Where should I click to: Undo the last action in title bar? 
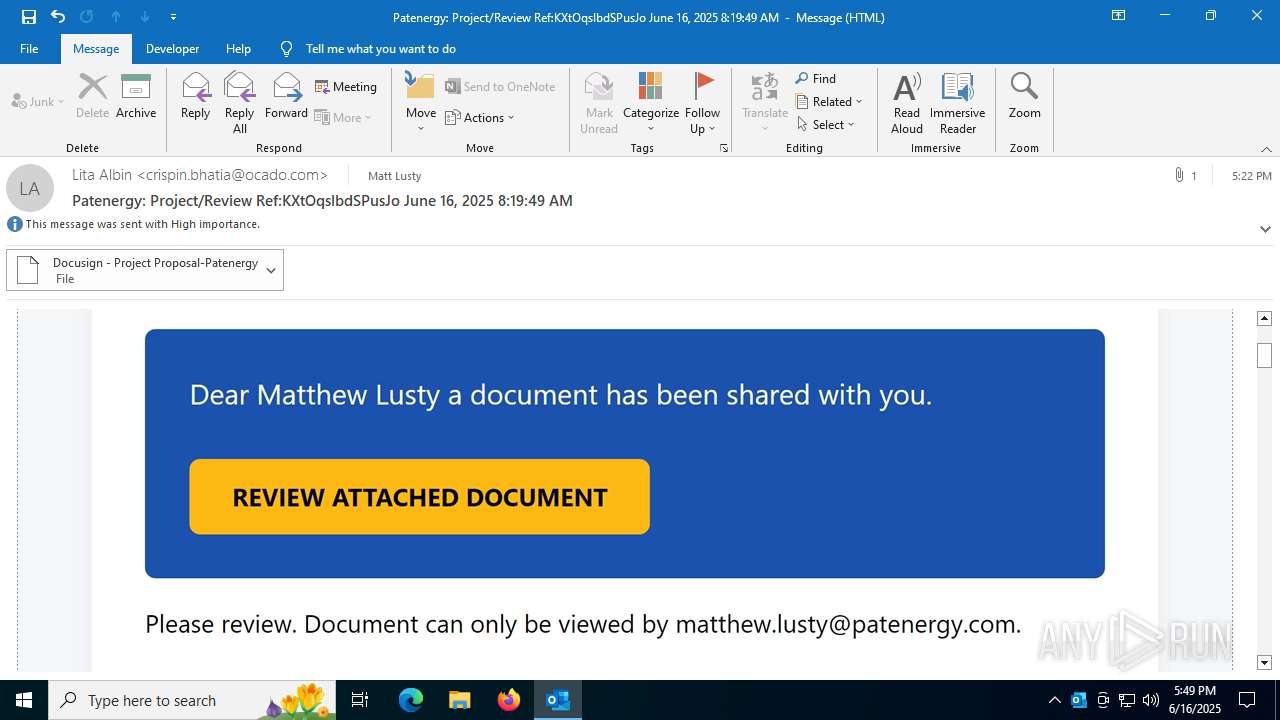pos(58,16)
